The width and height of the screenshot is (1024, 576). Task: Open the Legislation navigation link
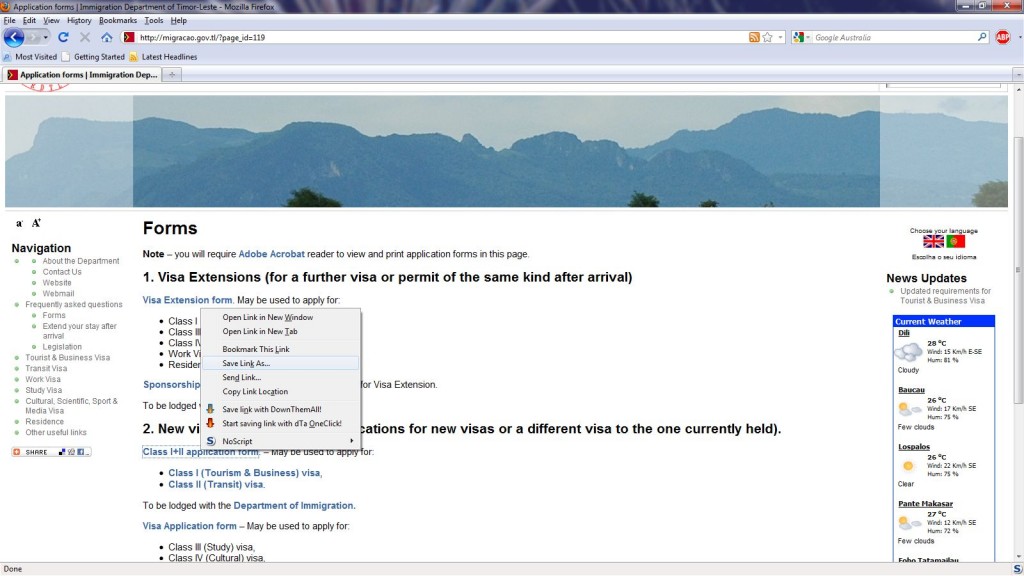[x=62, y=347]
